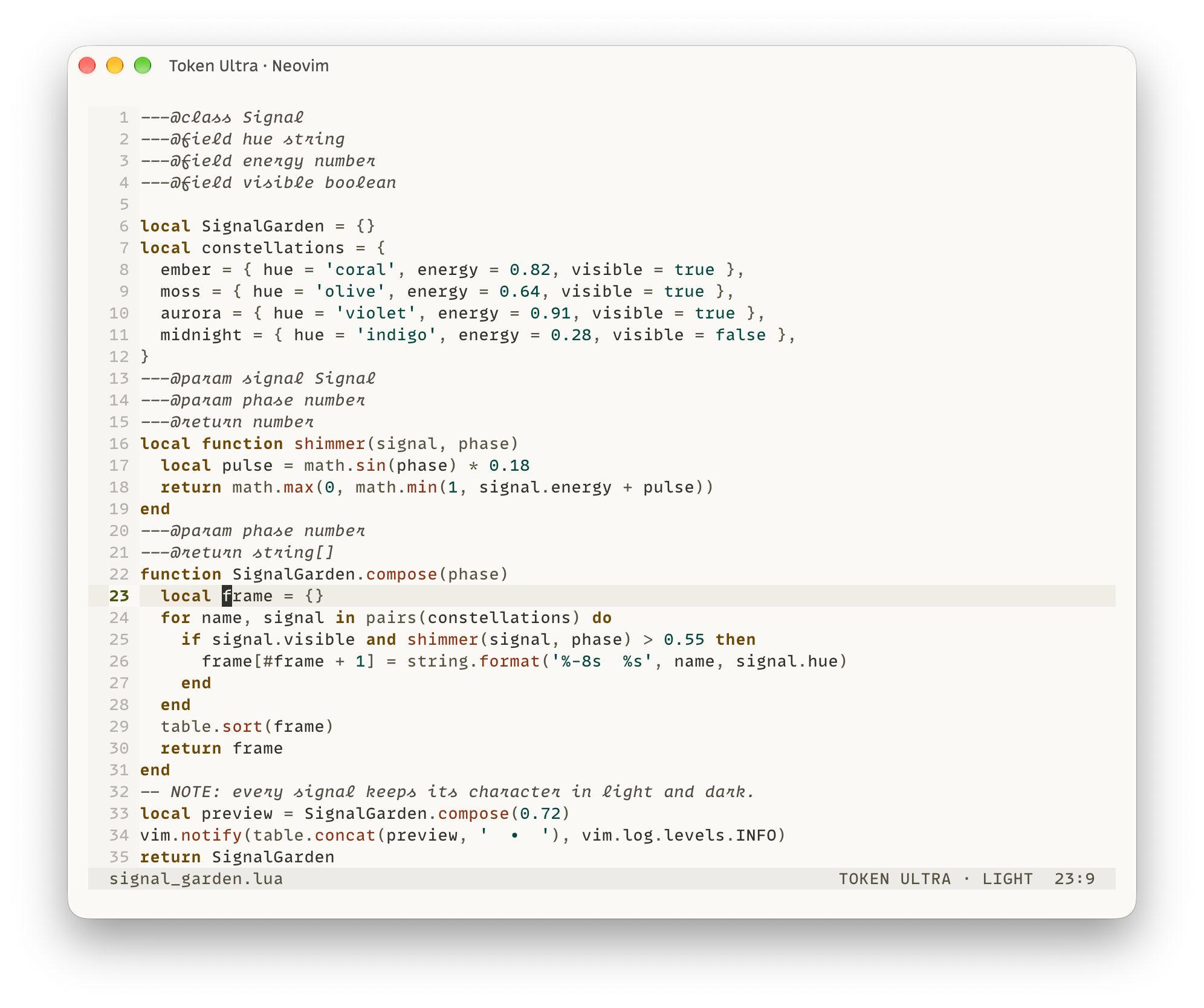
Task: Click 'math.max' call on line 18
Action: [x=273, y=487]
